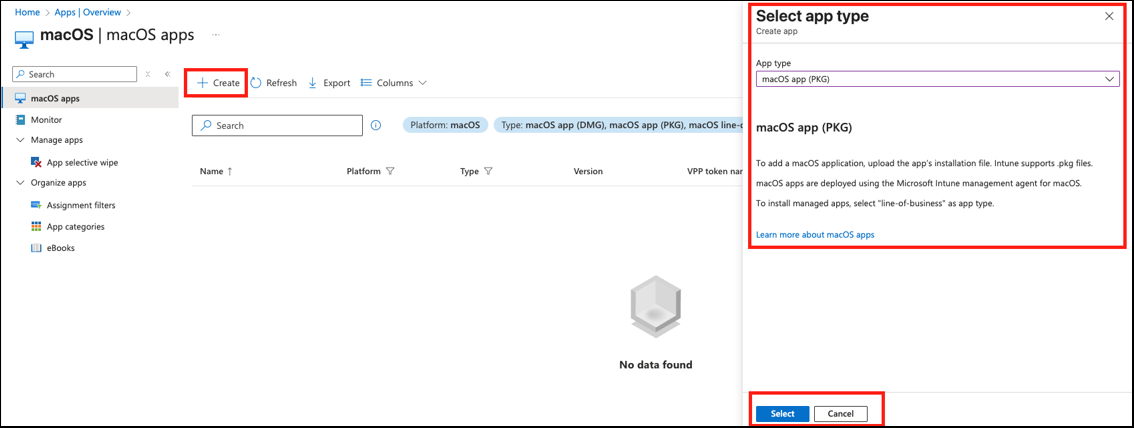Open App selective wipe
Viewport: 1134px width, 428px height.
pyautogui.click(x=82, y=162)
